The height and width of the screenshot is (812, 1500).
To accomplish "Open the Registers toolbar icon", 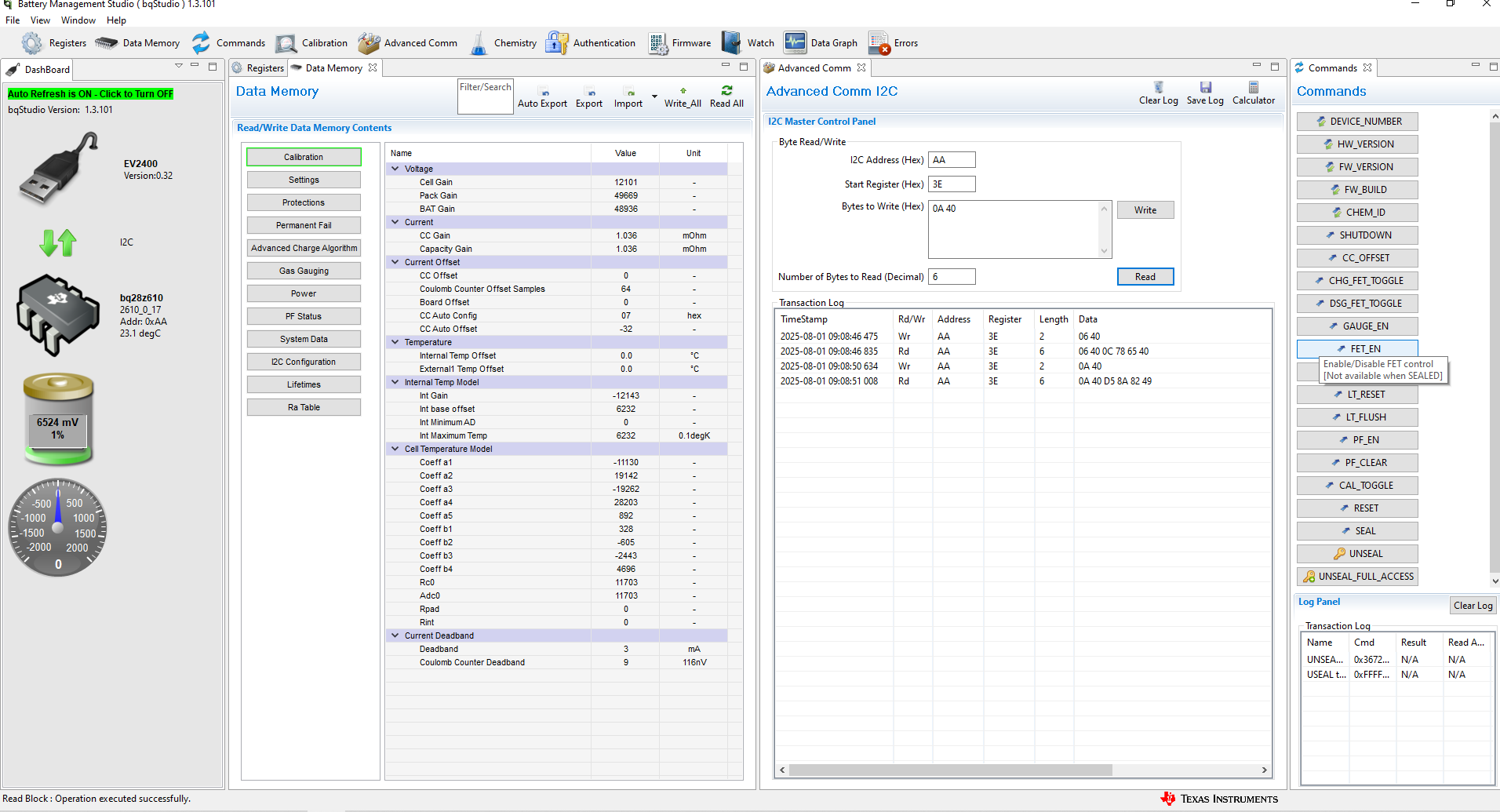I will coord(32,43).
